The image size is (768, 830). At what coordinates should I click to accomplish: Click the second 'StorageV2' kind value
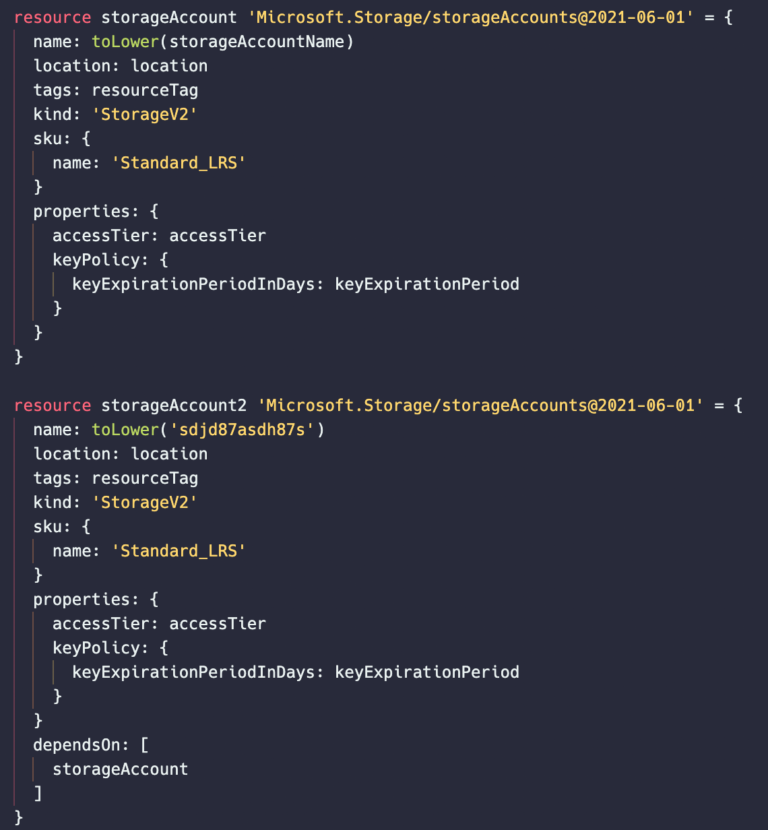pyautogui.click(x=144, y=502)
